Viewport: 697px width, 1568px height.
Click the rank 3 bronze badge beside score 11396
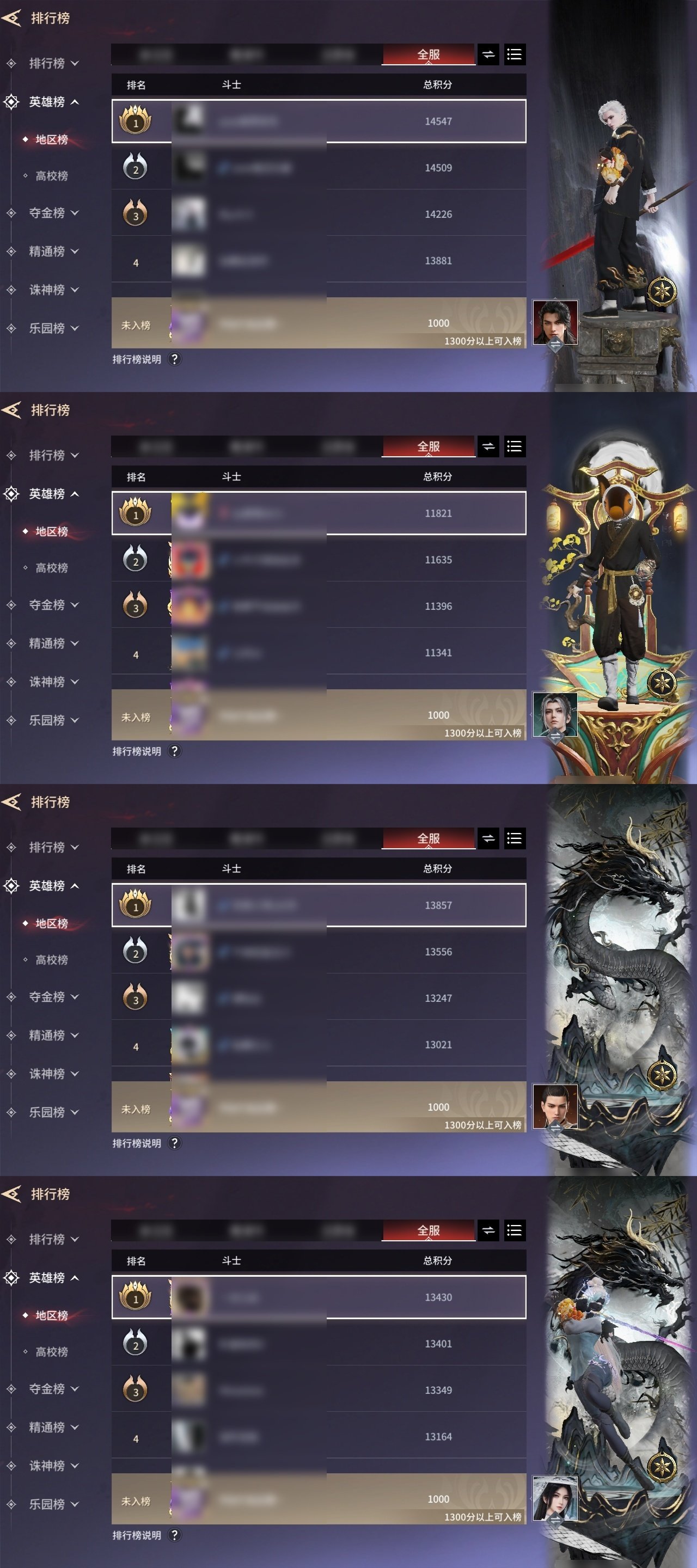(x=135, y=605)
